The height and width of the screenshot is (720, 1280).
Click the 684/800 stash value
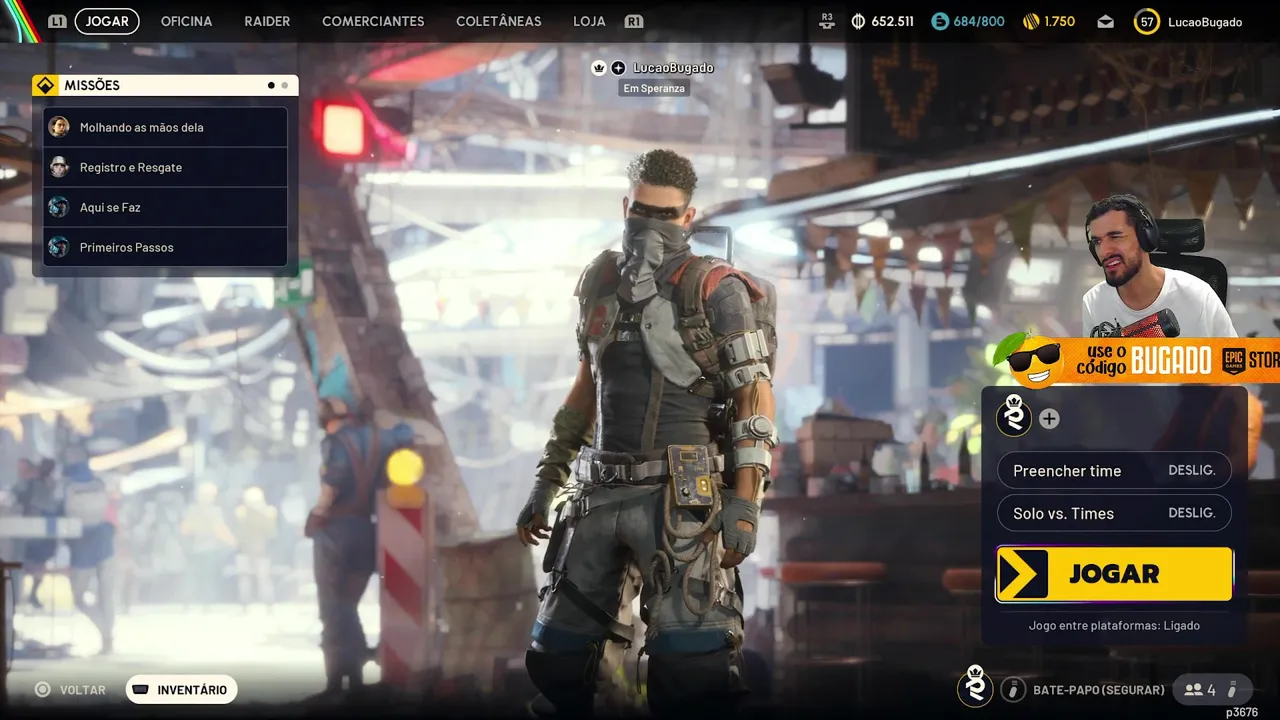tap(979, 21)
